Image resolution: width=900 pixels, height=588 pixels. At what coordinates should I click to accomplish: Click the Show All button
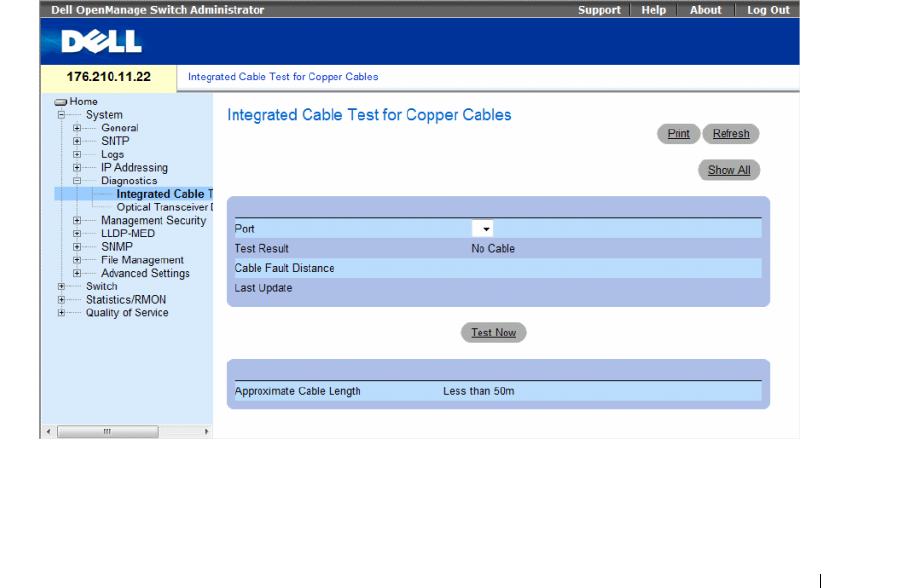pyautogui.click(x=729, y=170)
